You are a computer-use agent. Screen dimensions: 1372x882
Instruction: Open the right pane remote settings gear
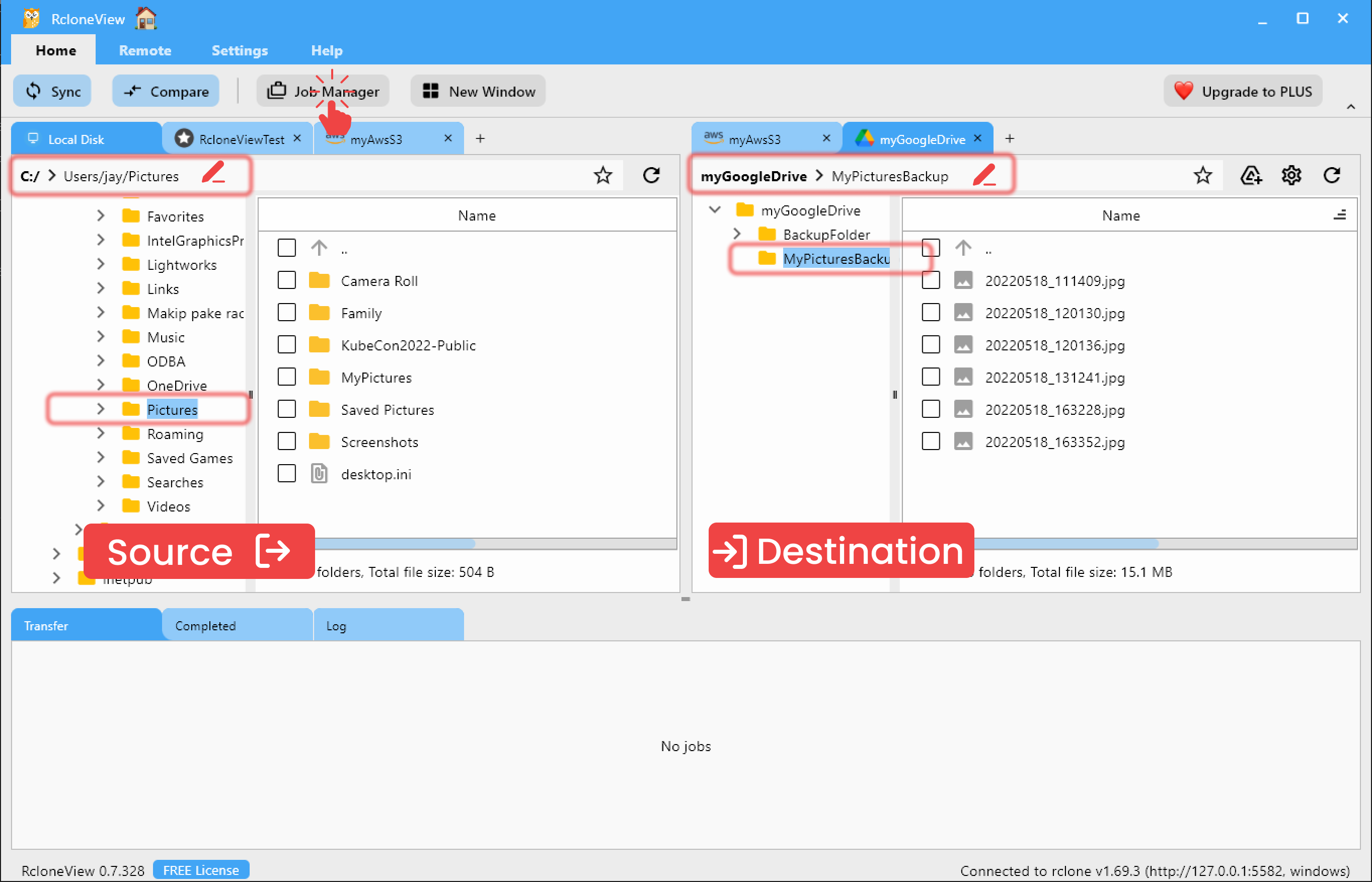pyautogui.click(x=1291, y=175)
